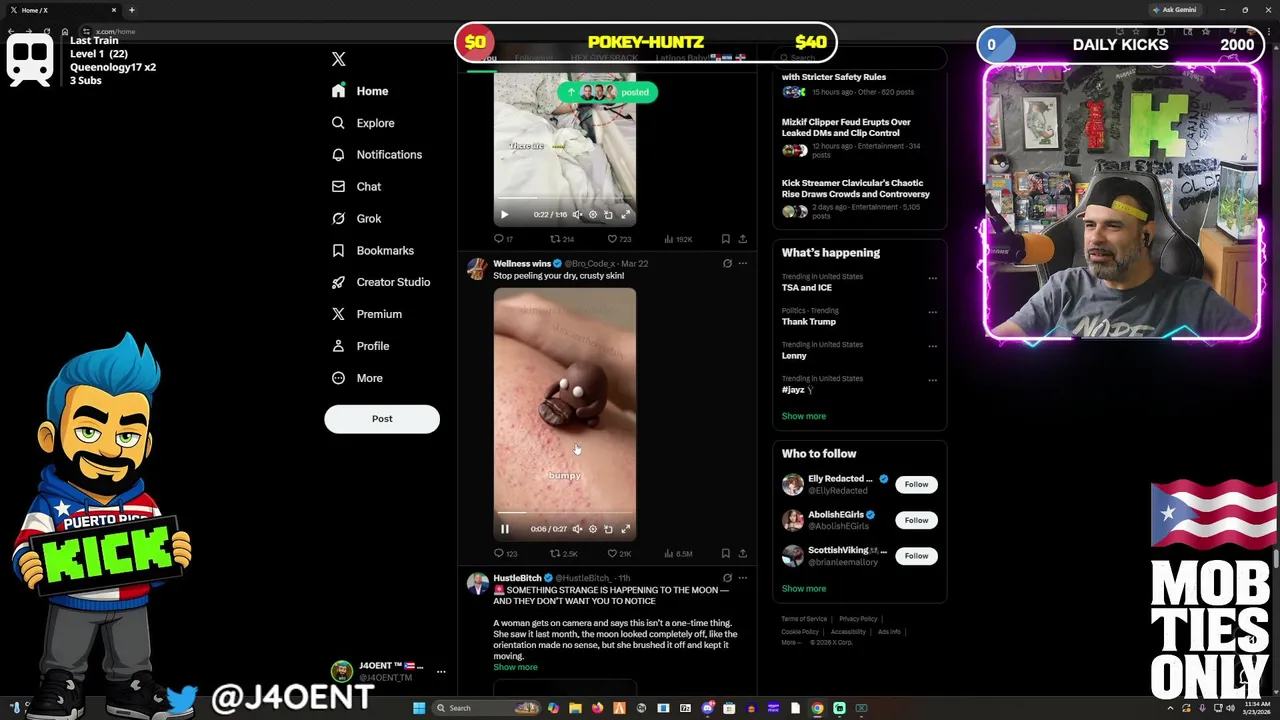Open 'Mizkif Clipper Feud Erupts' news story

click(x=859, y=139)
